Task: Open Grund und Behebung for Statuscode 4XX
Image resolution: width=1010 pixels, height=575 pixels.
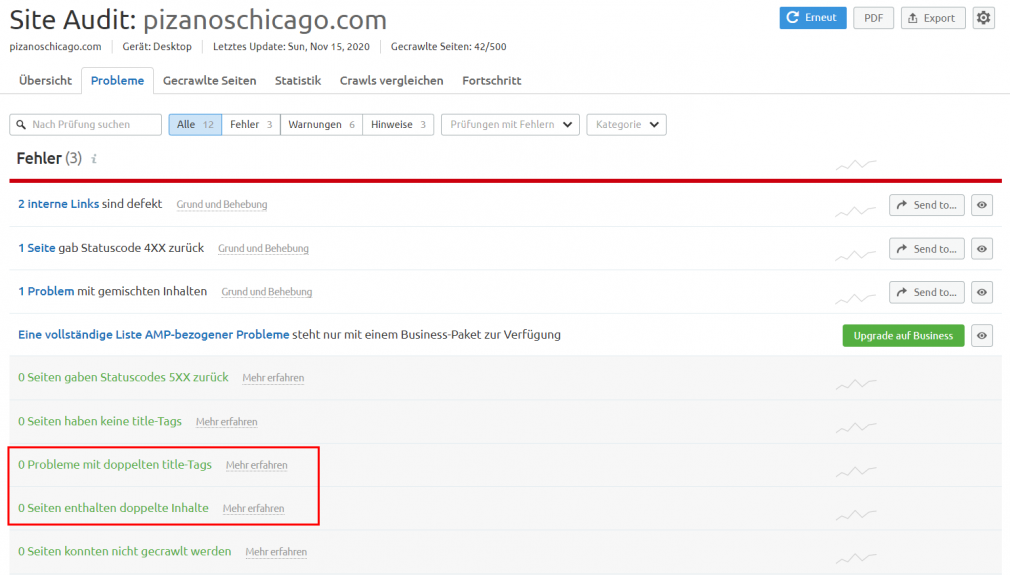Action: 263,248
